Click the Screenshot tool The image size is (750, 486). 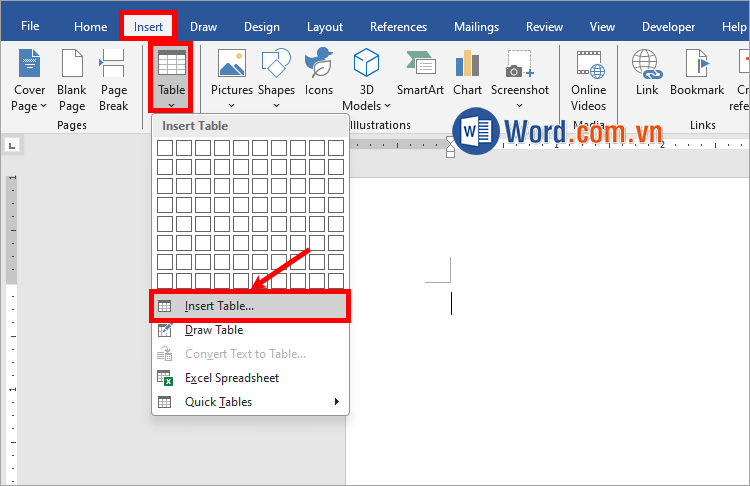pyautogui.click(x=519, y=79)
